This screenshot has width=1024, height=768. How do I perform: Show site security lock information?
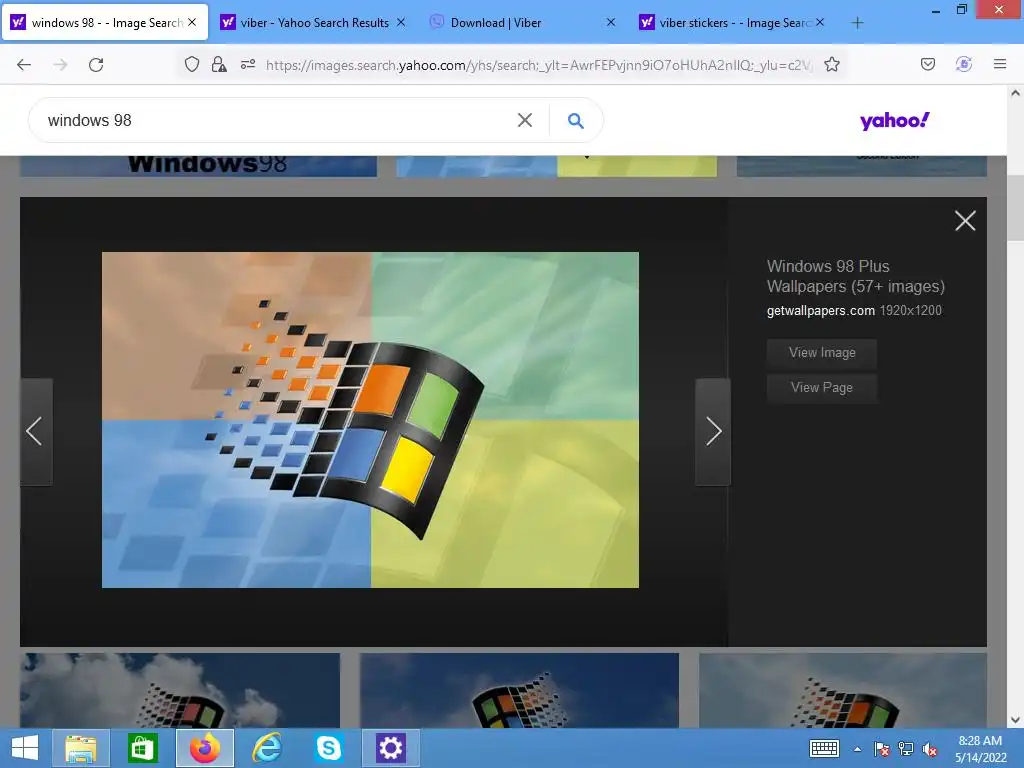219,64
